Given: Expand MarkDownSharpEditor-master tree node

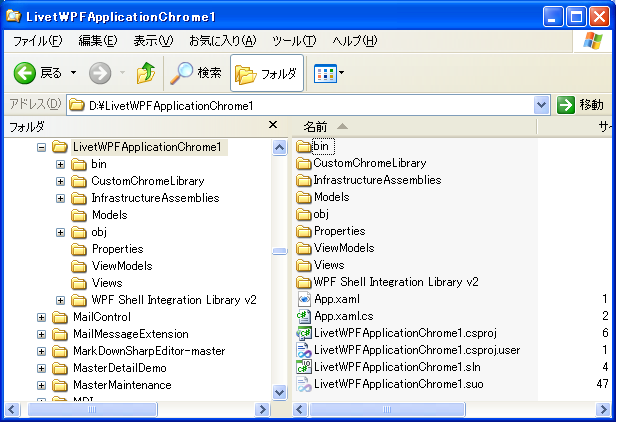Looking at the screenshot, I should click(41, 351).
